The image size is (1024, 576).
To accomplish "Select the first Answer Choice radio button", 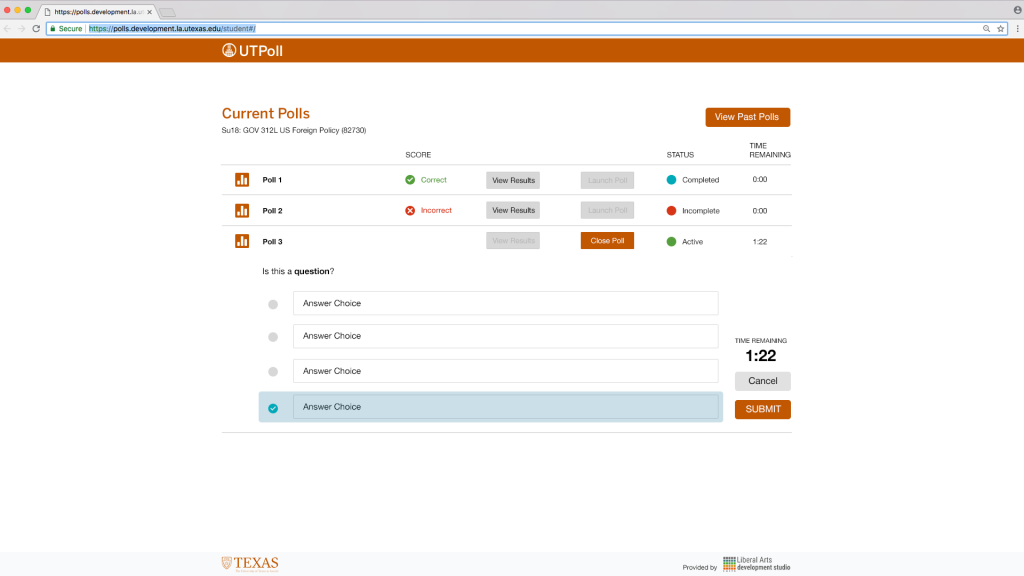I will 273,304.
